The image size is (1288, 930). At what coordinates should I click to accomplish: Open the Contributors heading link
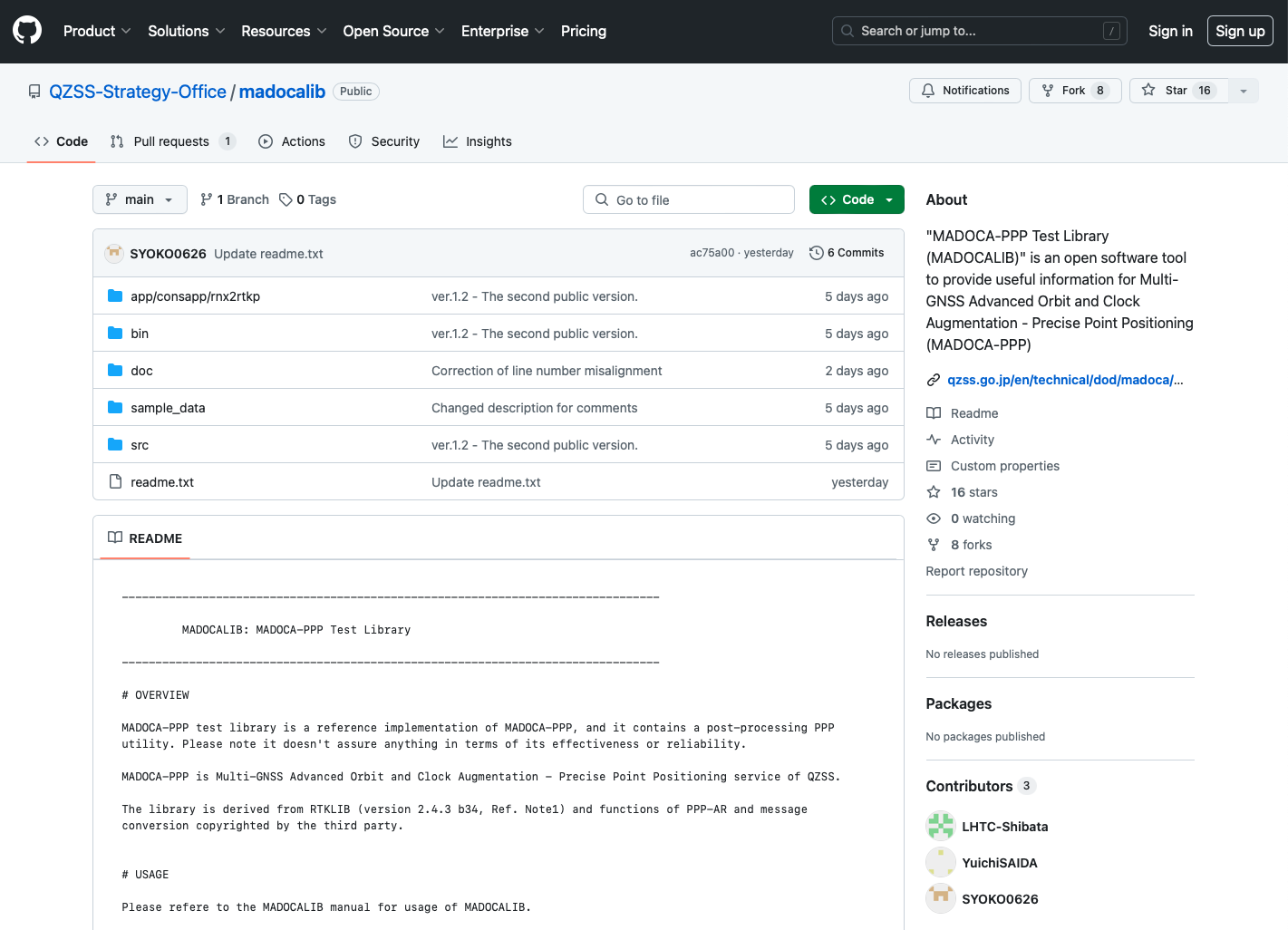981,786
